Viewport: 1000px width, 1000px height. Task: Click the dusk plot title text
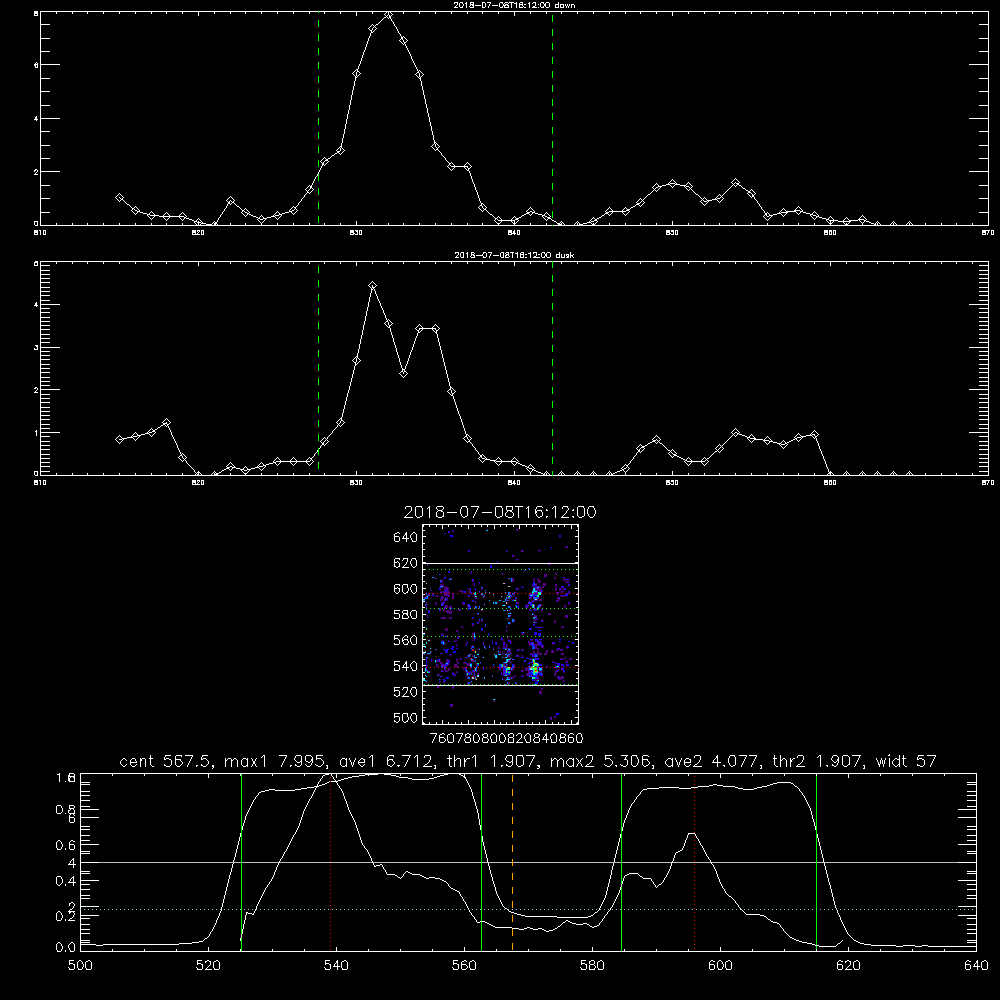pyautogui.click(x=514, y=255)
